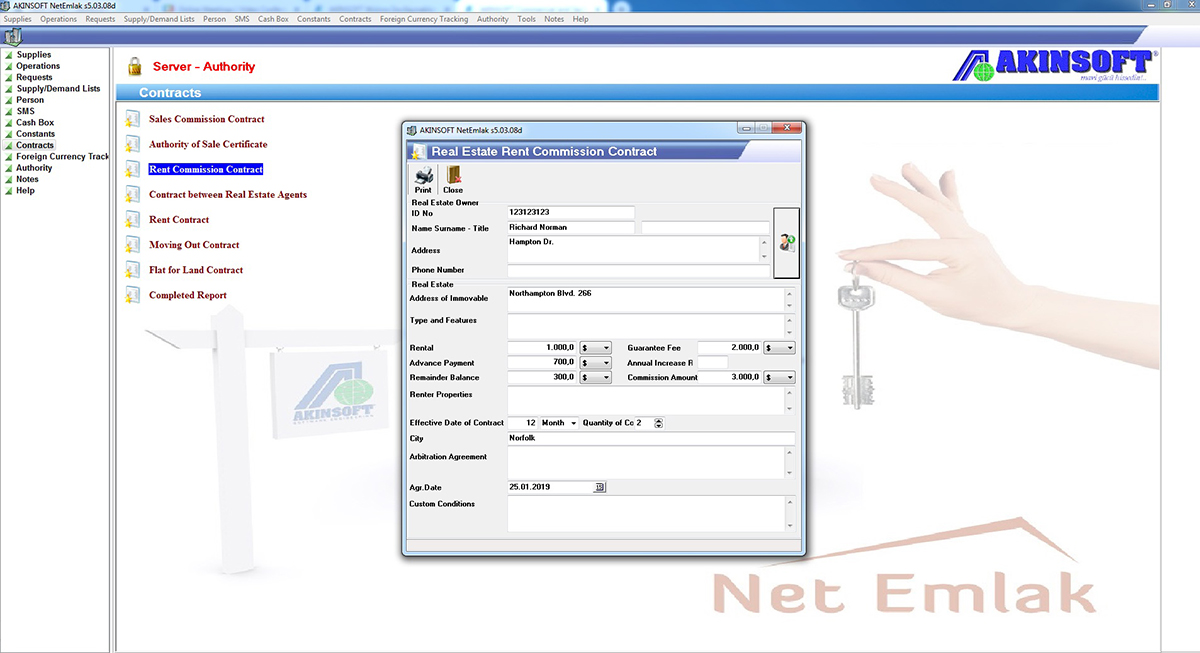
Task: Open the Cash Box menu in the menu bar
Action: pyautogui.click(x=274, y=19)
